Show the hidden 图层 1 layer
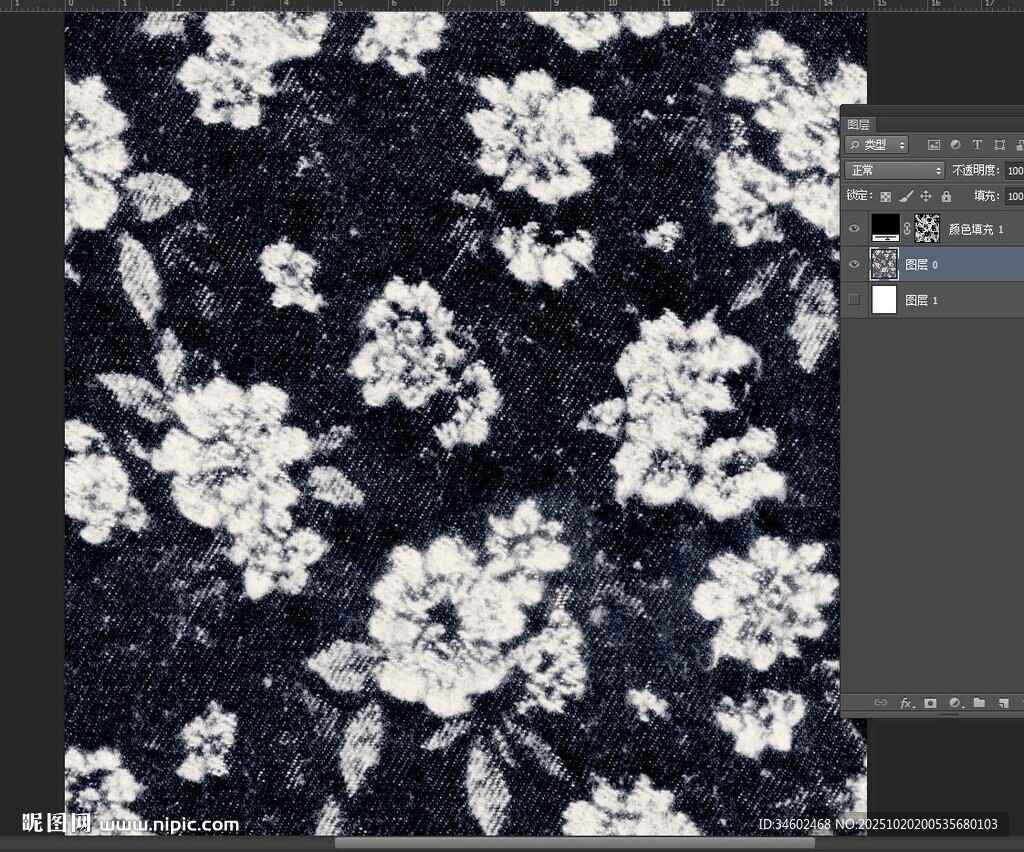1024x852 pixels. (x=854, y=300)
